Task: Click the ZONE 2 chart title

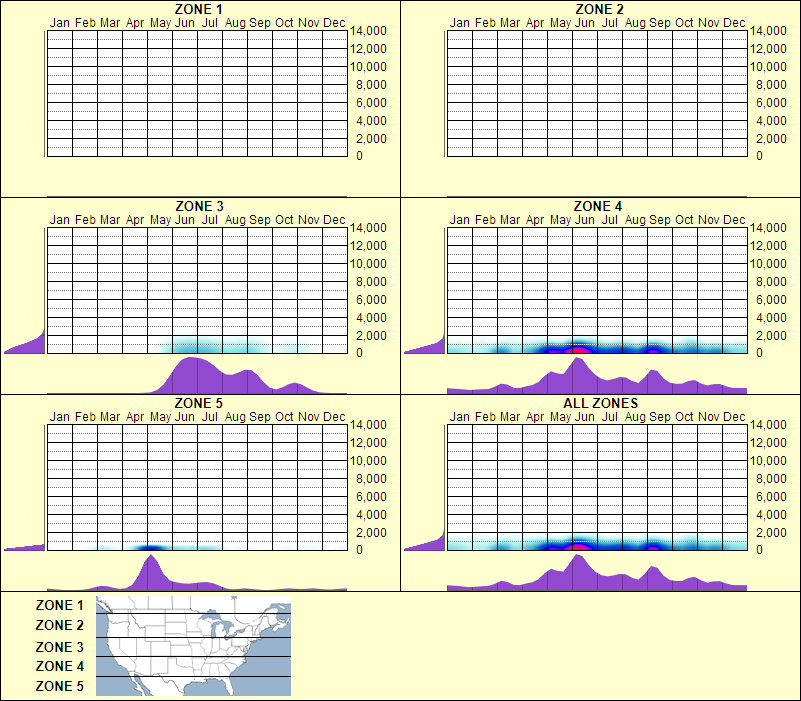Action: 598,8
